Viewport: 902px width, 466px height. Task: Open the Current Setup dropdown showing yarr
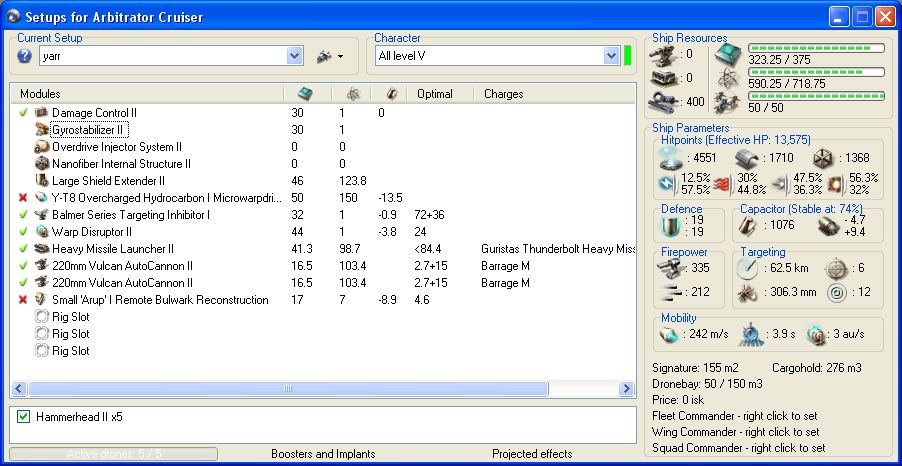pos(294,57)
